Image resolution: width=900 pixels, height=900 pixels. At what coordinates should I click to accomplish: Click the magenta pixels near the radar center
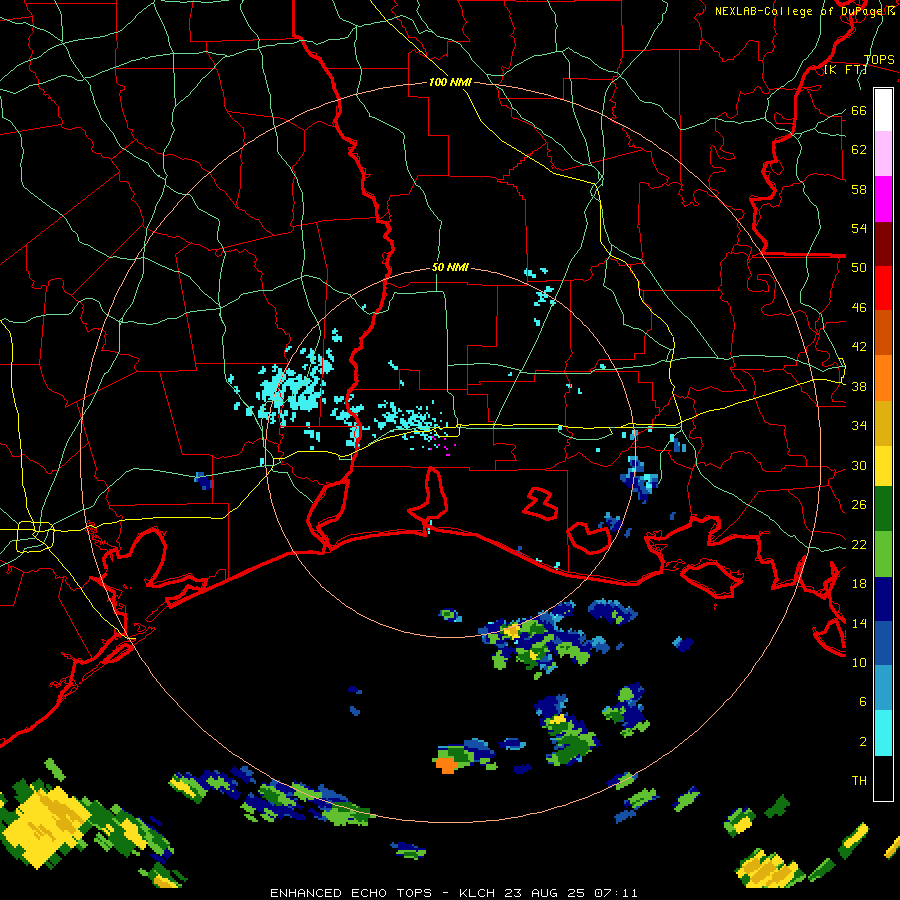[x=444, y=447]
